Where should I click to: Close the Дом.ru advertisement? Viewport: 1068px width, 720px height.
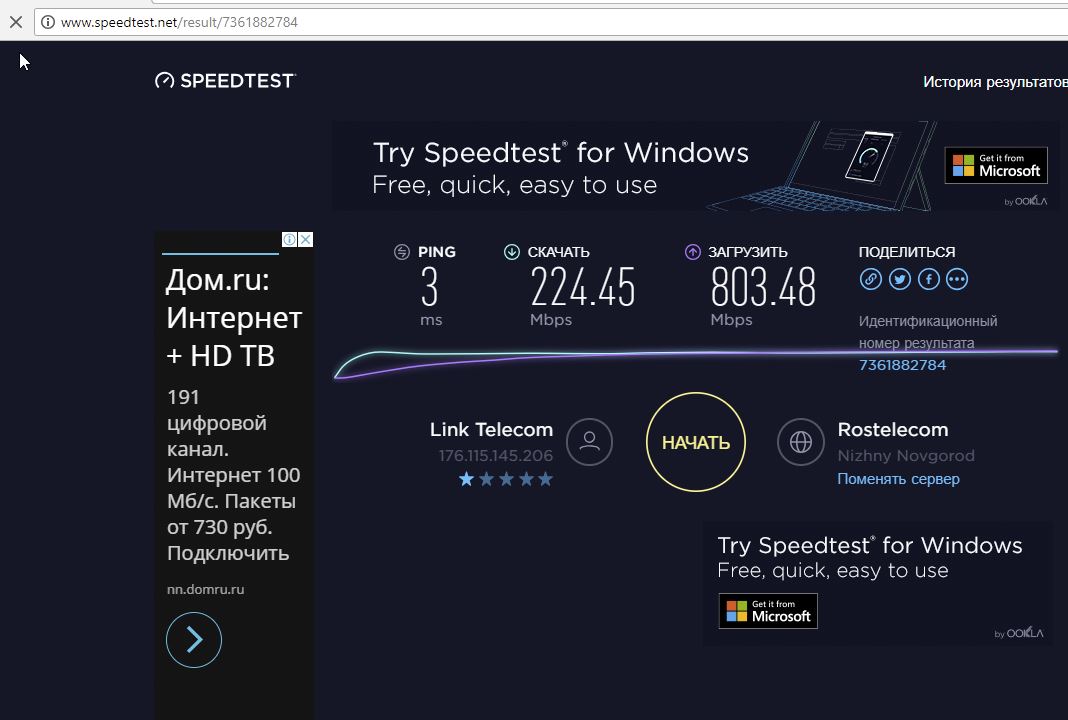pyautogui.click(x=306, y=239)
